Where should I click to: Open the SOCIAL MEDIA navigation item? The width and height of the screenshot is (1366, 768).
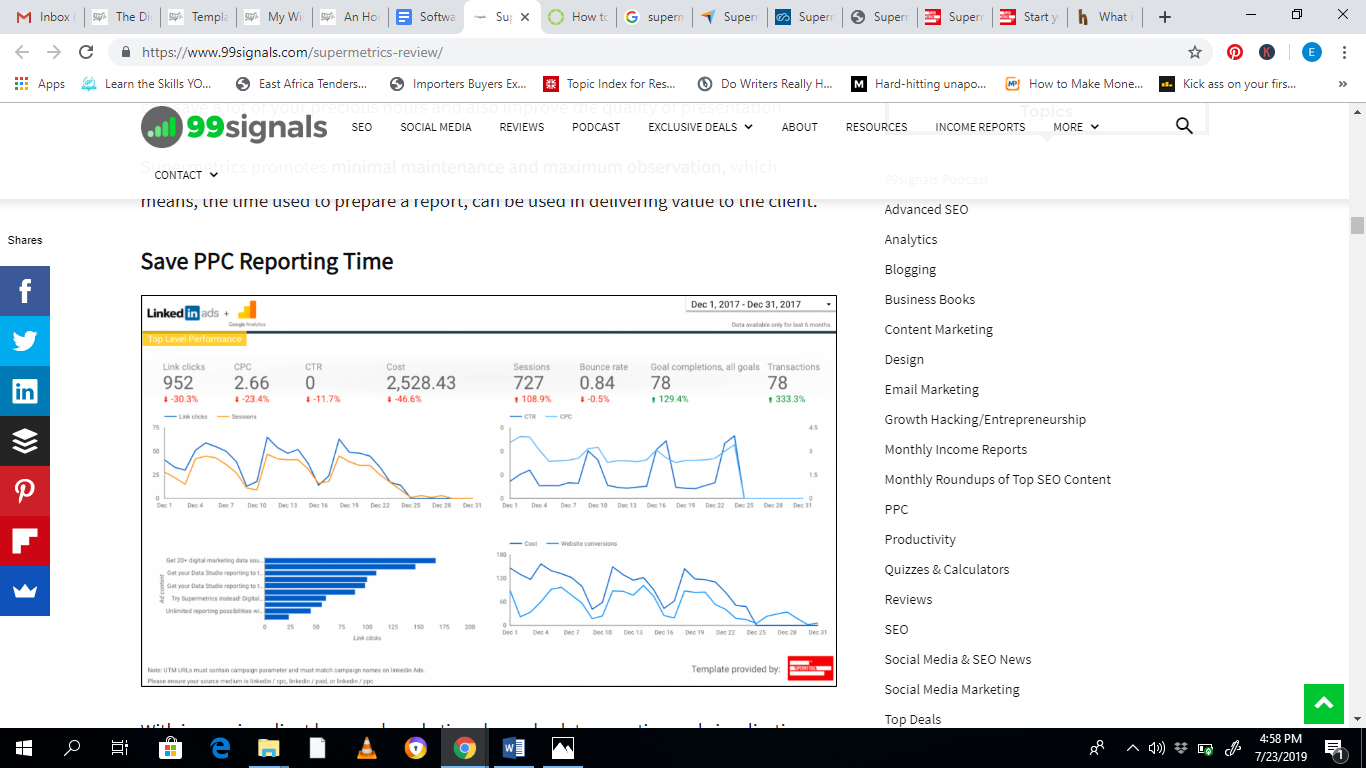[x=436, y=127]
